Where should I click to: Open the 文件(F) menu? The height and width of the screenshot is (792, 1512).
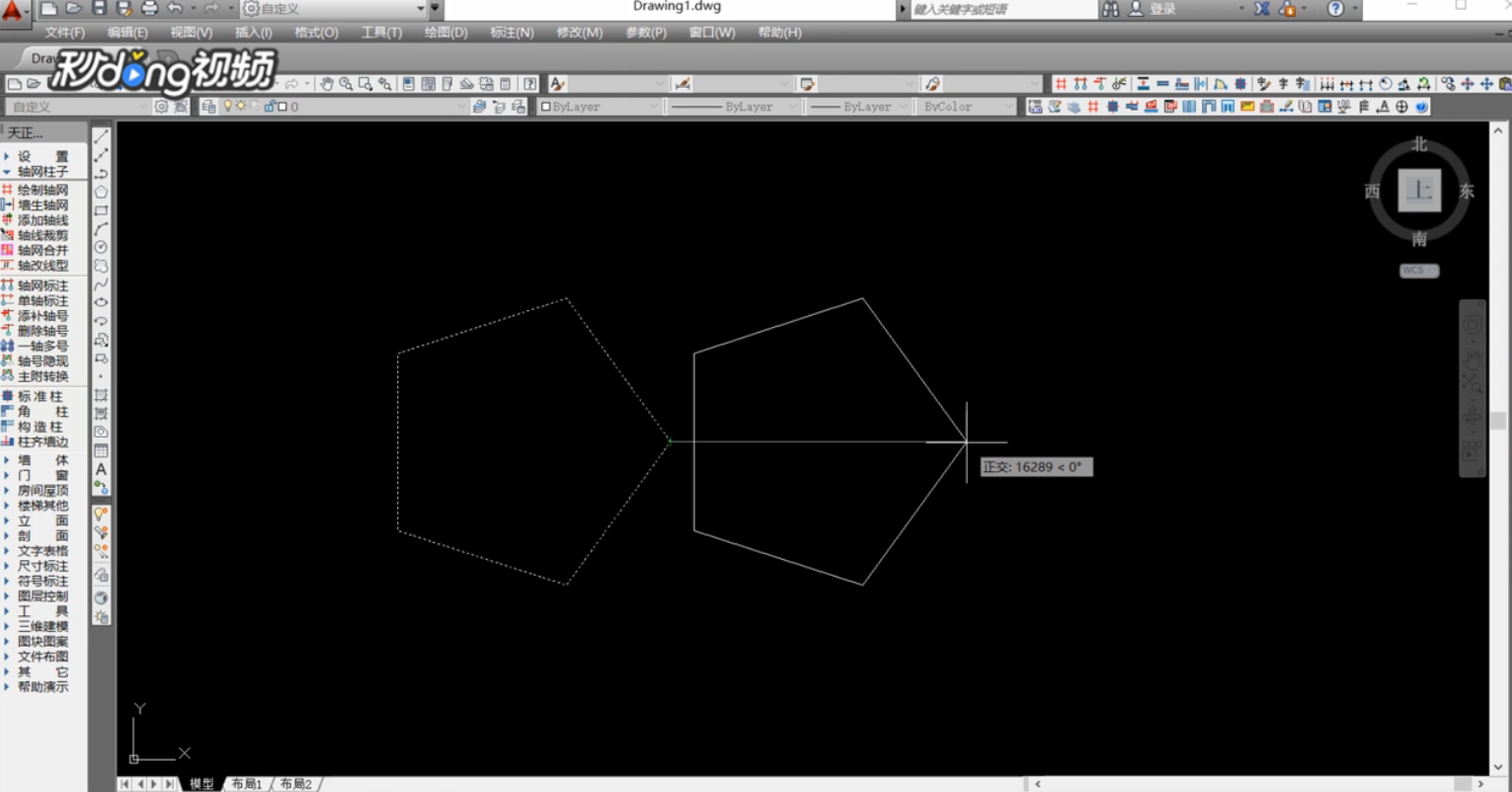pyautogui.click(x=65, y=33)
